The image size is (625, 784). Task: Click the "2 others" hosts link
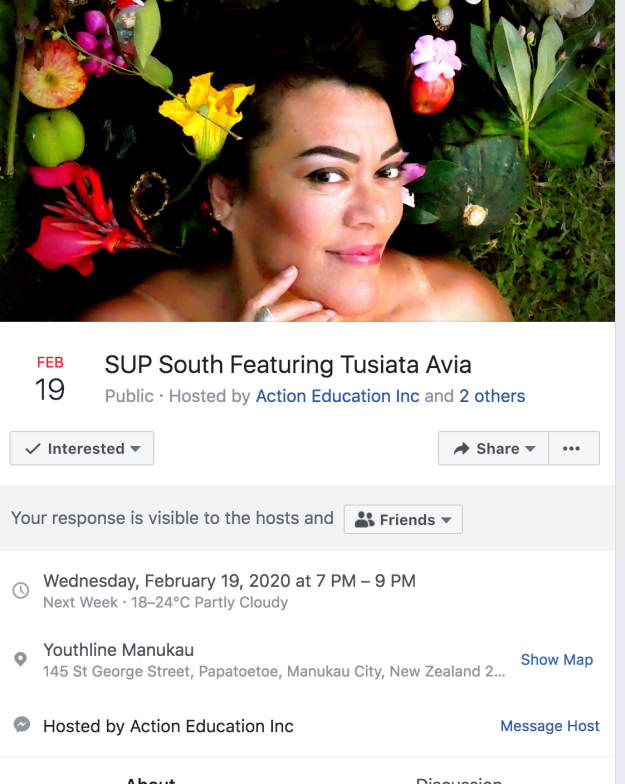click(492, 396)
